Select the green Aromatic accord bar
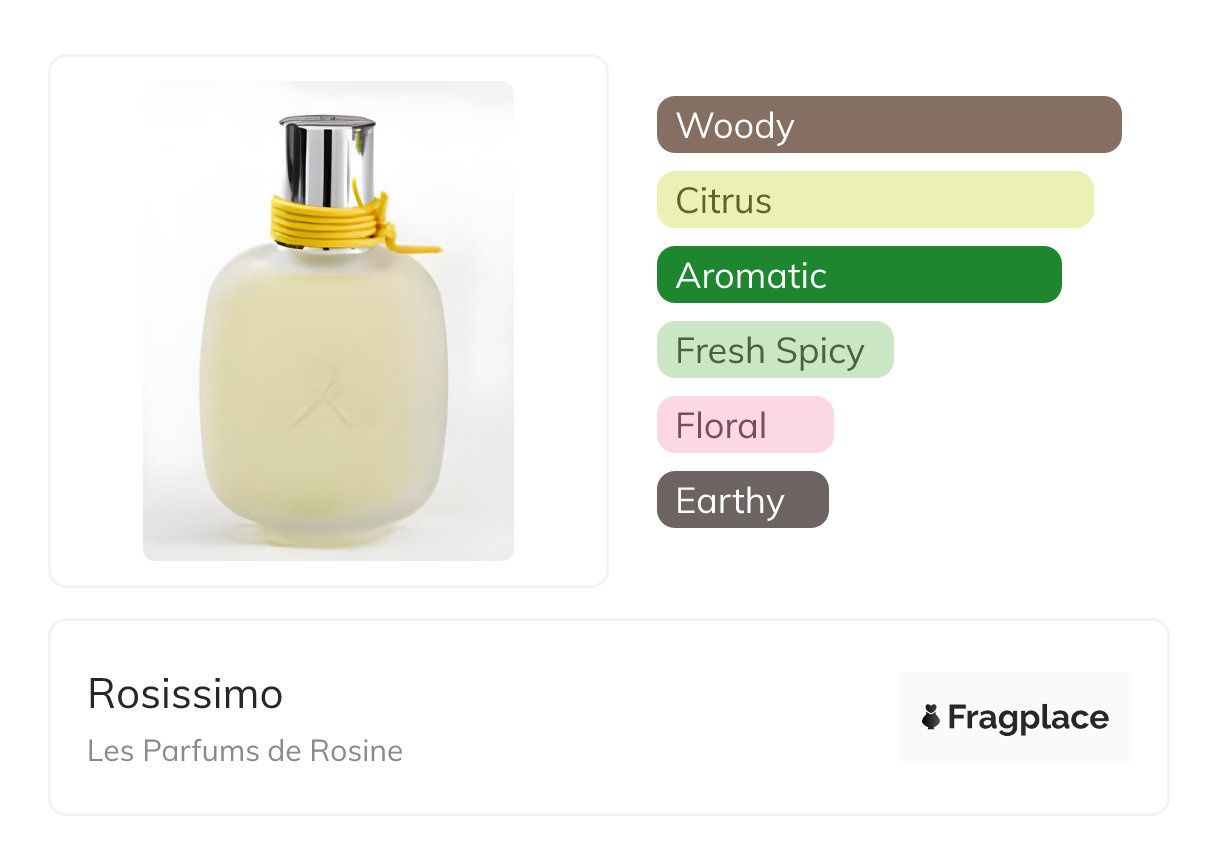The width and height of the screenshot is (1218, 864). [x=859, y=275]
